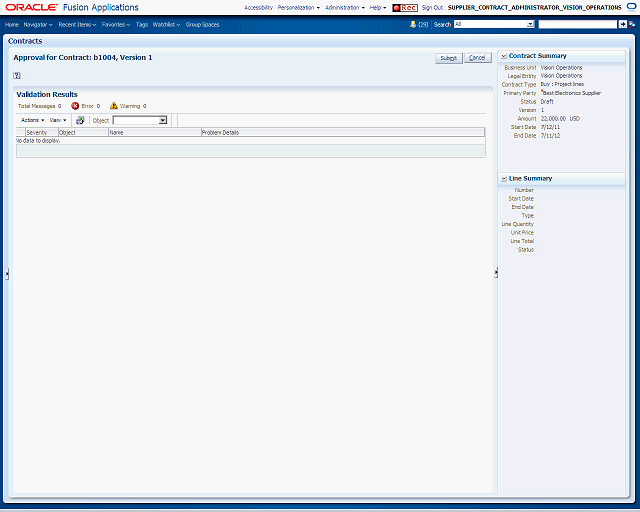Click the Best Electronics Supplier primary party
The image size is (640, 512).
pos(571,93)
